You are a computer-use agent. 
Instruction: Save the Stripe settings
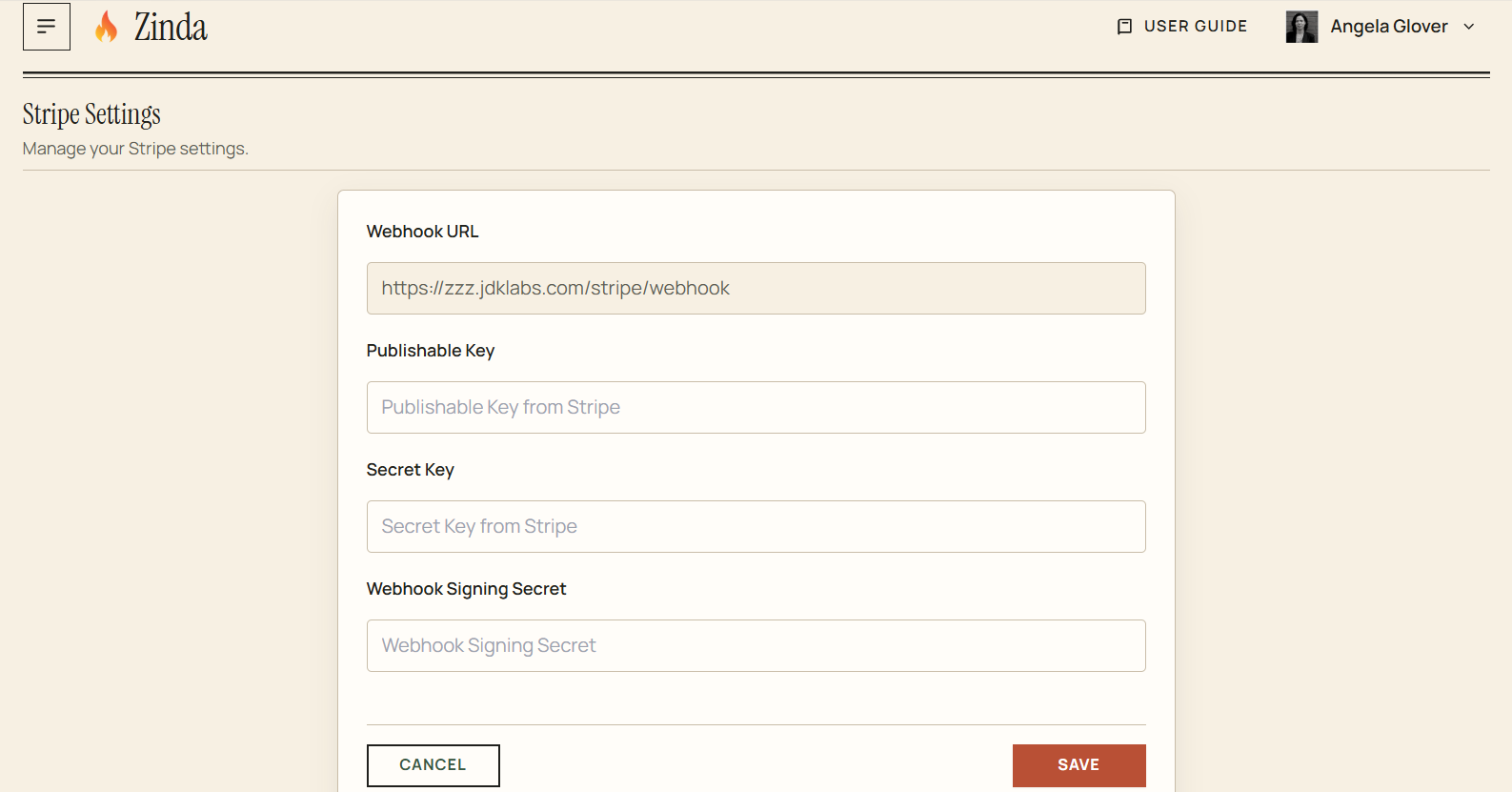pyautogui.click(x=1079, y=765)
